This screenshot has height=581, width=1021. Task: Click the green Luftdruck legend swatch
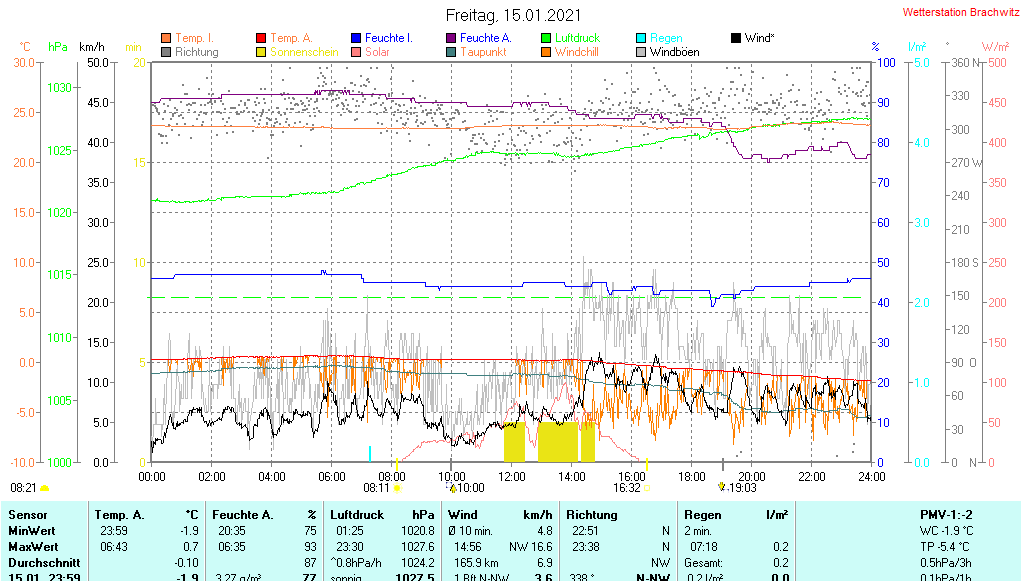pyautogui.click(x=546, y=38)
